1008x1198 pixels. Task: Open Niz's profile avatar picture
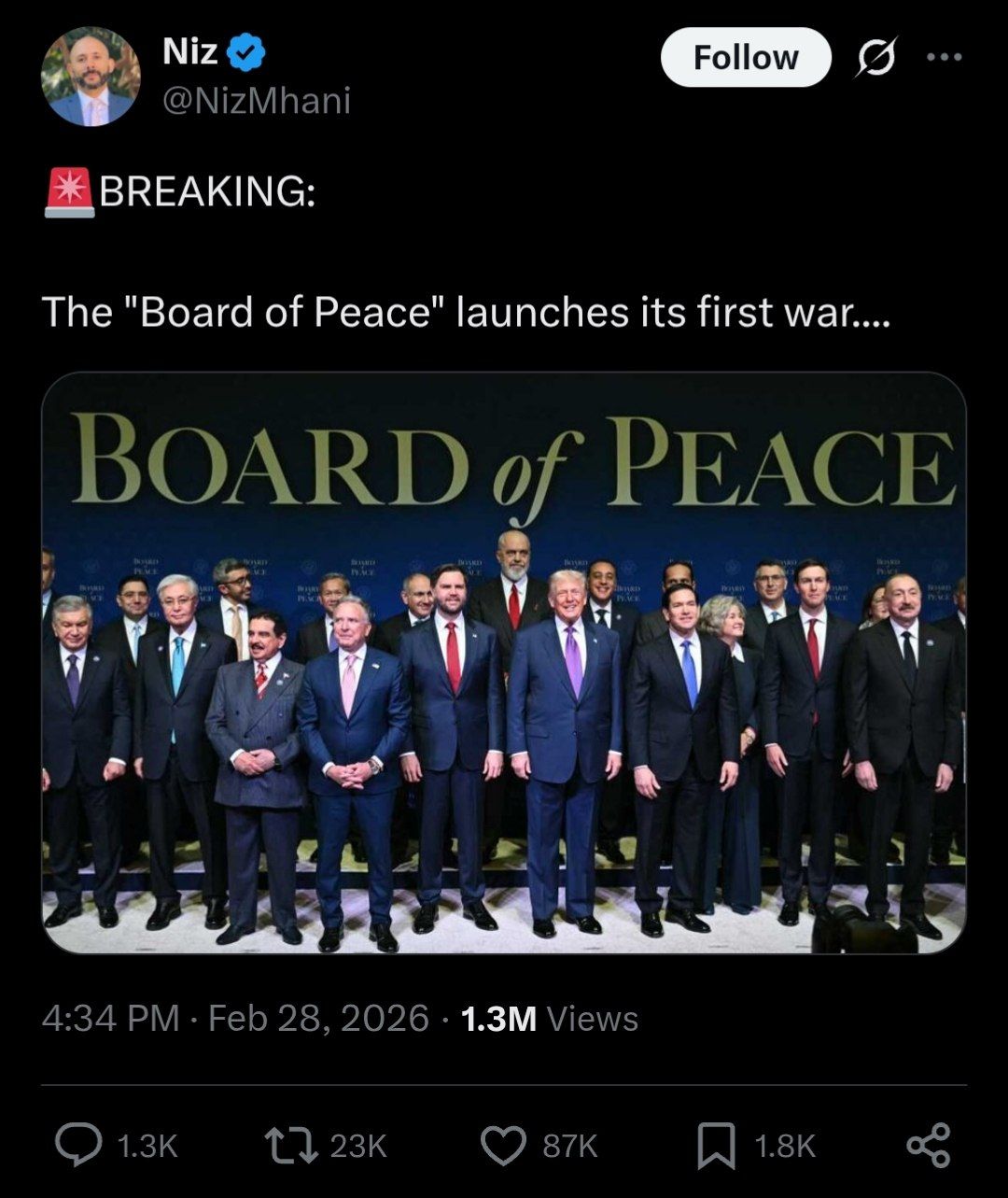click(91, 76)
